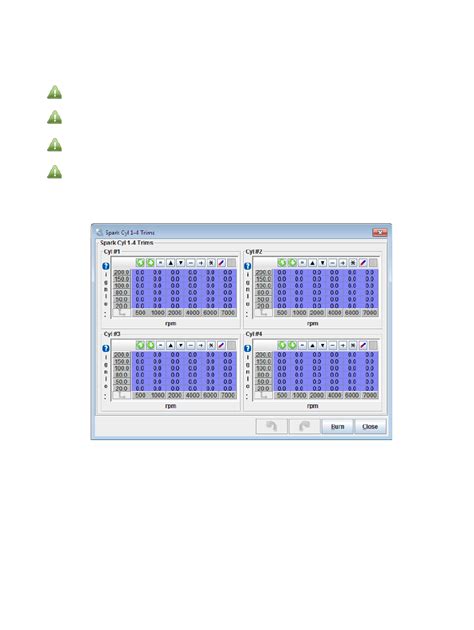474x630 pixels.
Task: Click the gray color square in Cyl #3 toolbar
Action: (x=231, y=345)
